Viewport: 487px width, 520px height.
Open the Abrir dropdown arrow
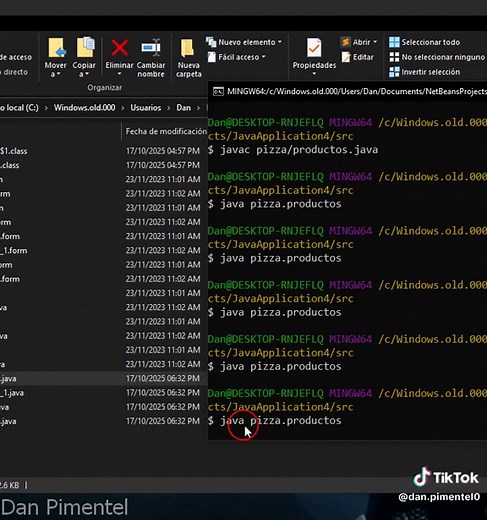[375, 42]
